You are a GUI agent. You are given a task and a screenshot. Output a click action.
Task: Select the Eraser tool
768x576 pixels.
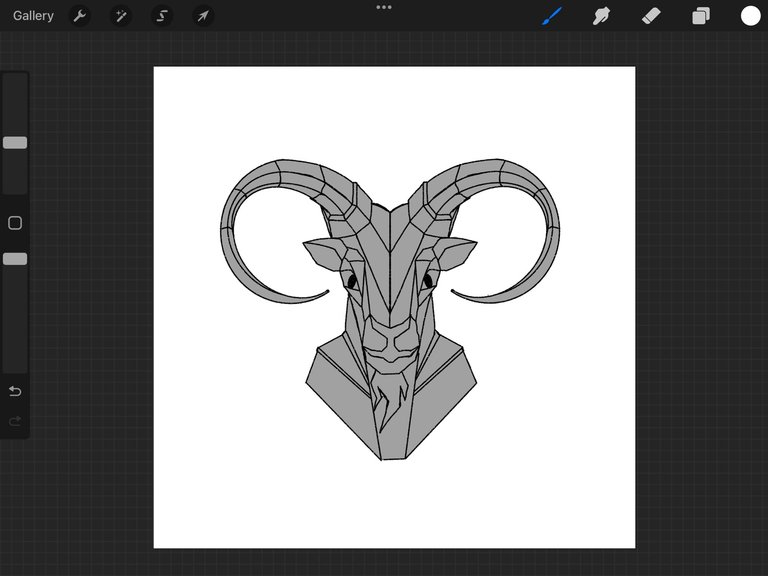click(651, 16)
